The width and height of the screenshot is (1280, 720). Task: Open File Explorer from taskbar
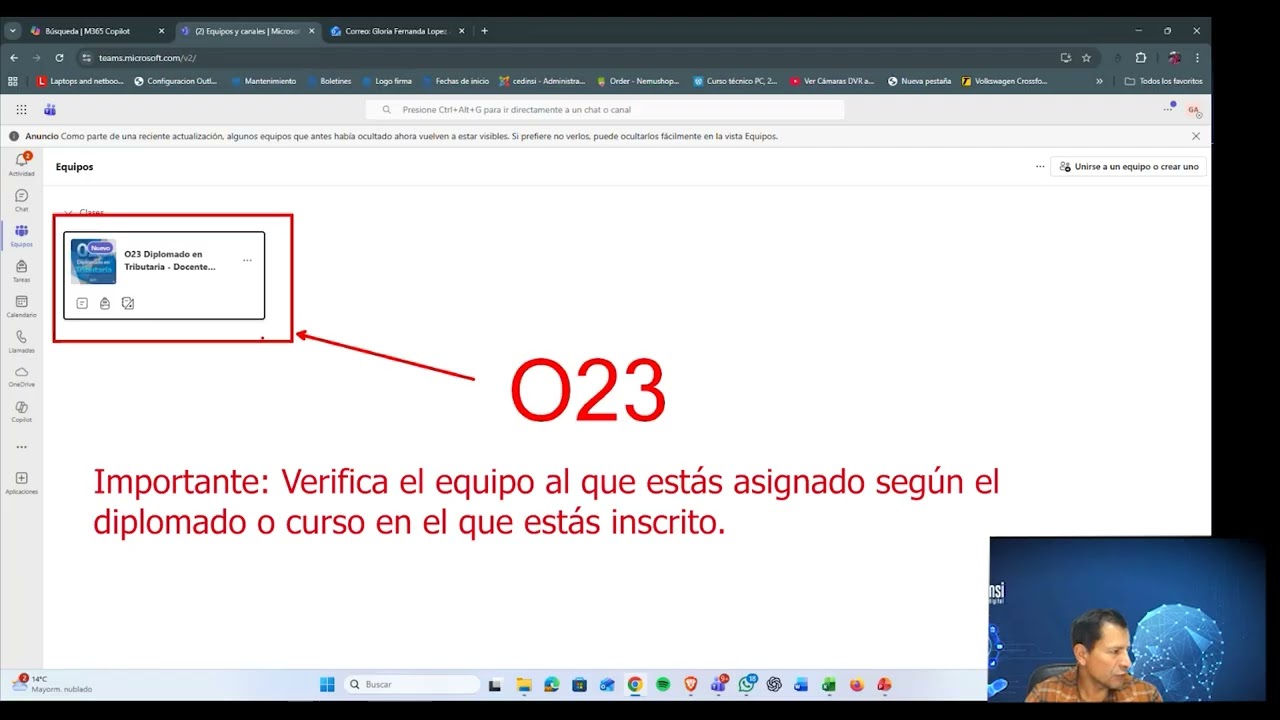click(523, 685)
